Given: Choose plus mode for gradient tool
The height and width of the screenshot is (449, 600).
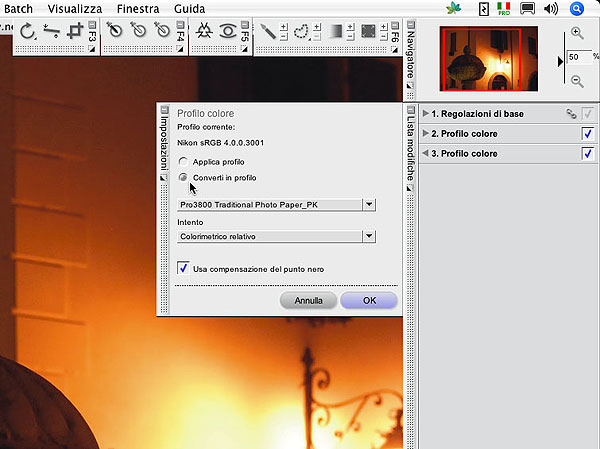Looking at the screenshot, I should pyautogui.click(x=350, y=27).
